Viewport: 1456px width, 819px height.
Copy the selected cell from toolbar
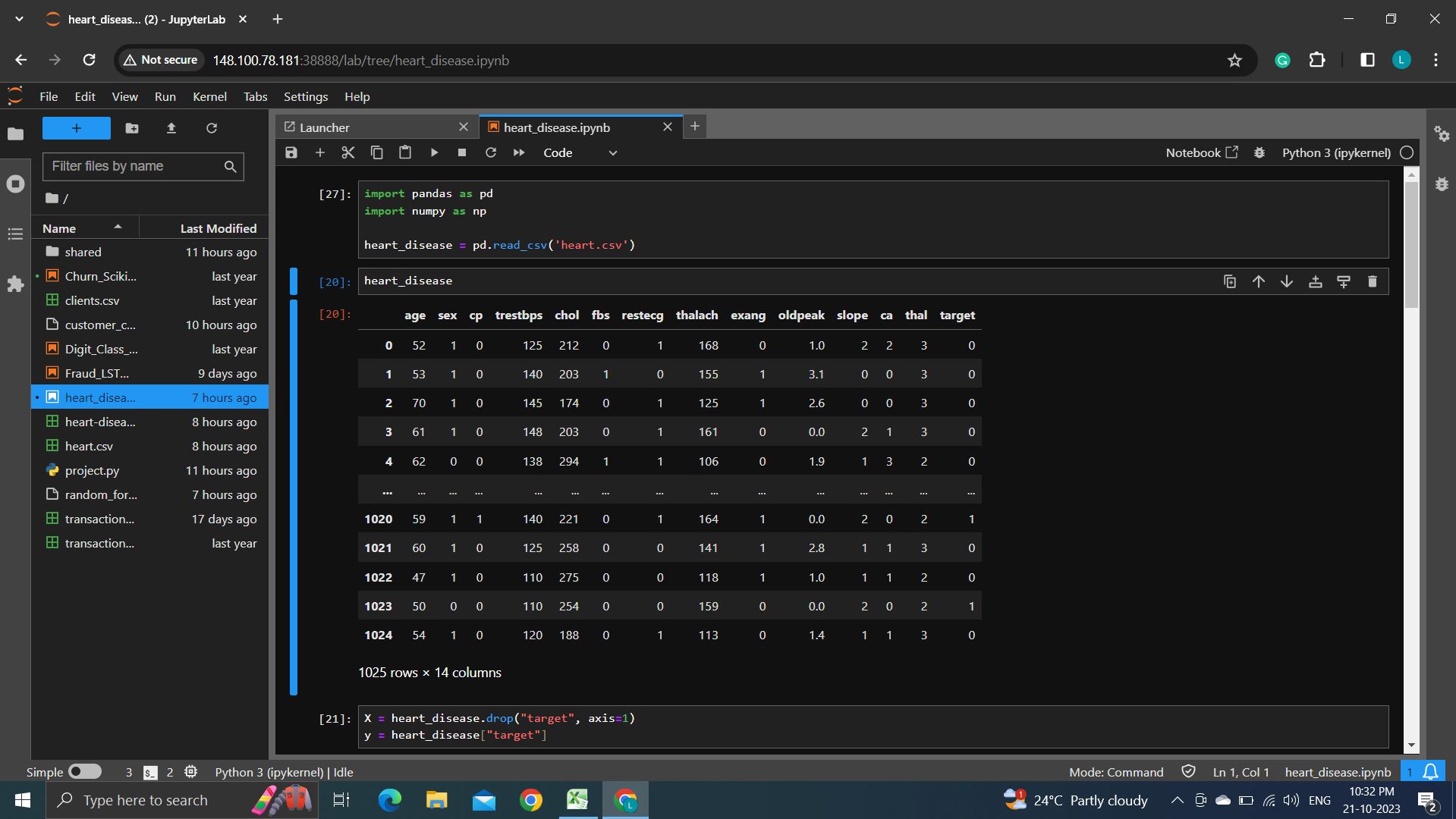pos(376,152)
